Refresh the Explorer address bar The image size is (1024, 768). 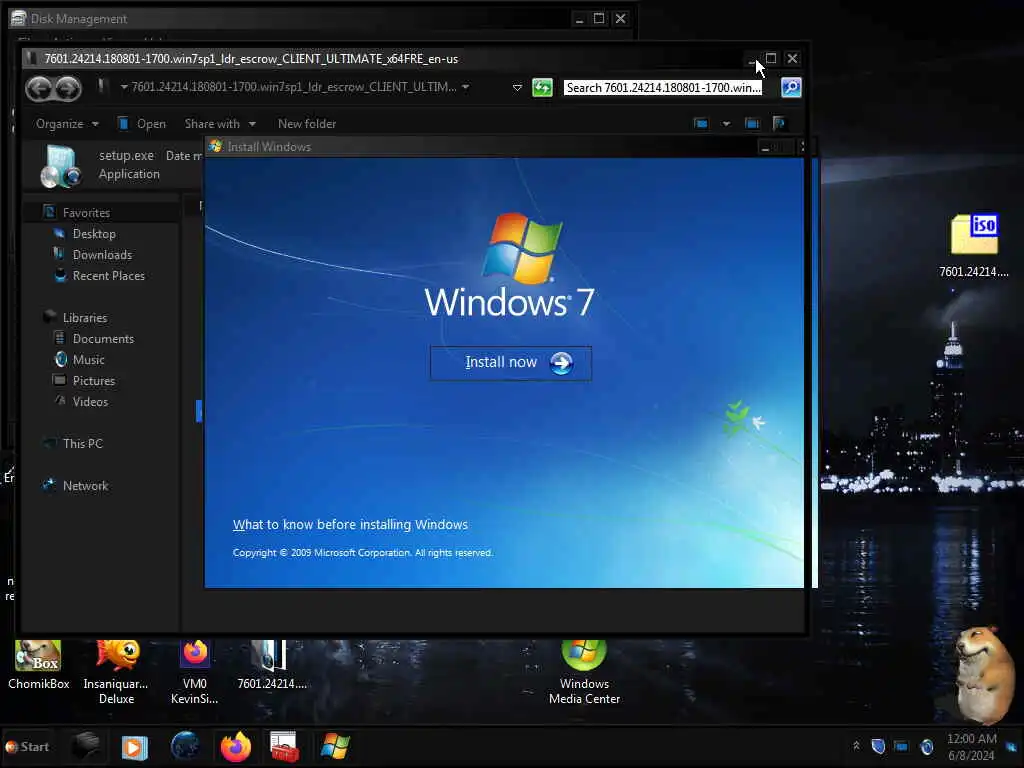pyautogui.click(x=542, y=88)
